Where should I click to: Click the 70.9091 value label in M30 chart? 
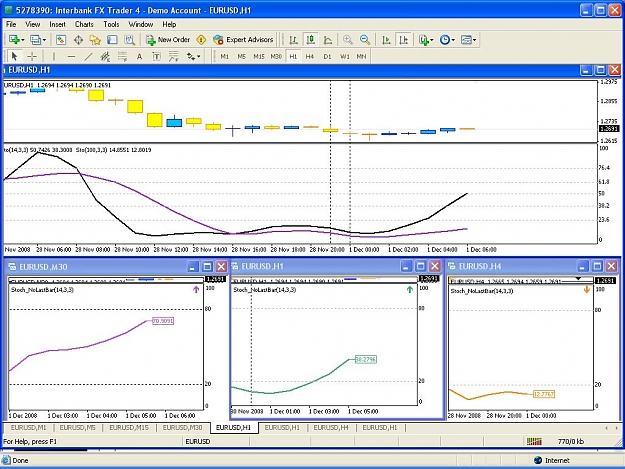pos(163,321)
